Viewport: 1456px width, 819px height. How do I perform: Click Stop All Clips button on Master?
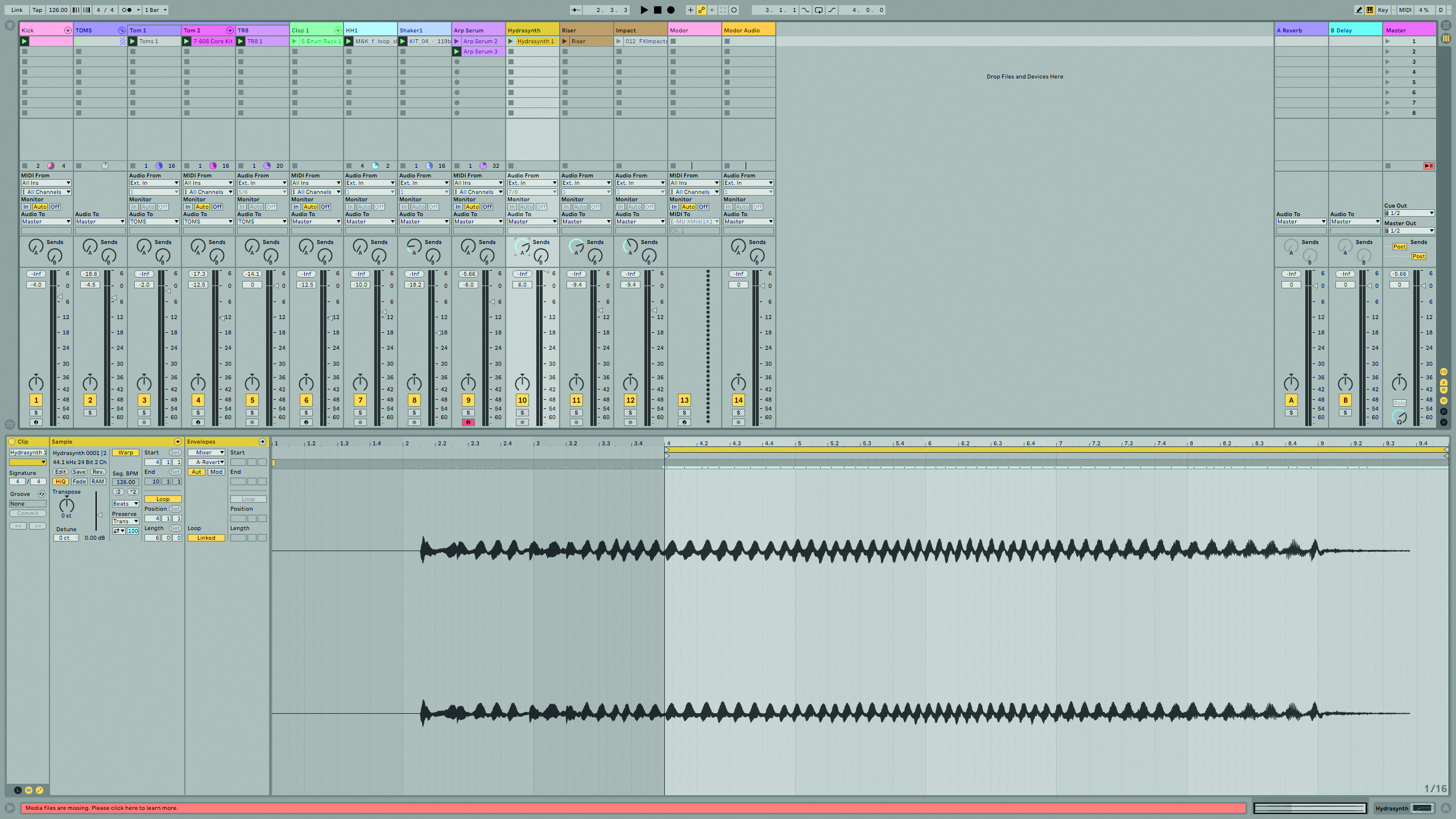point(1388,166)
